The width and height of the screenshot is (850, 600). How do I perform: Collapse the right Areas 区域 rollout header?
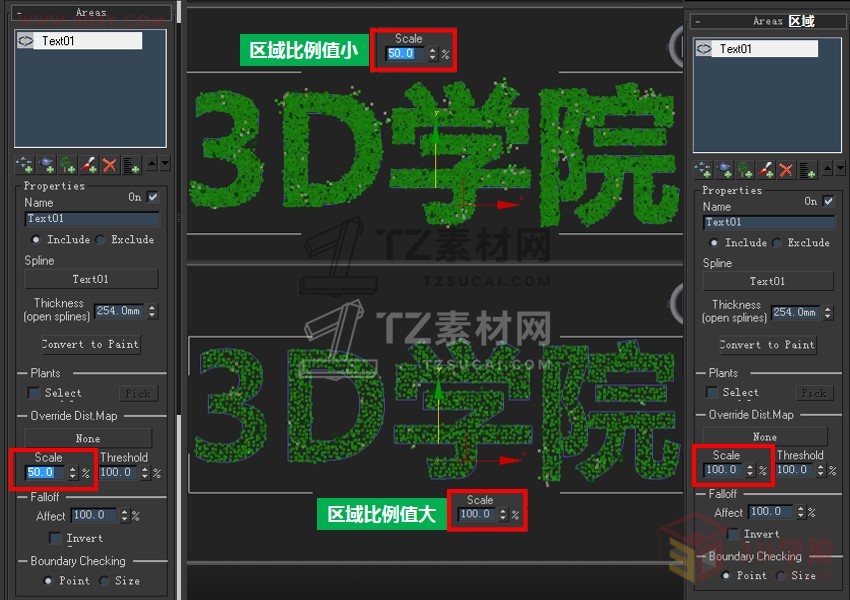point(767,21)
